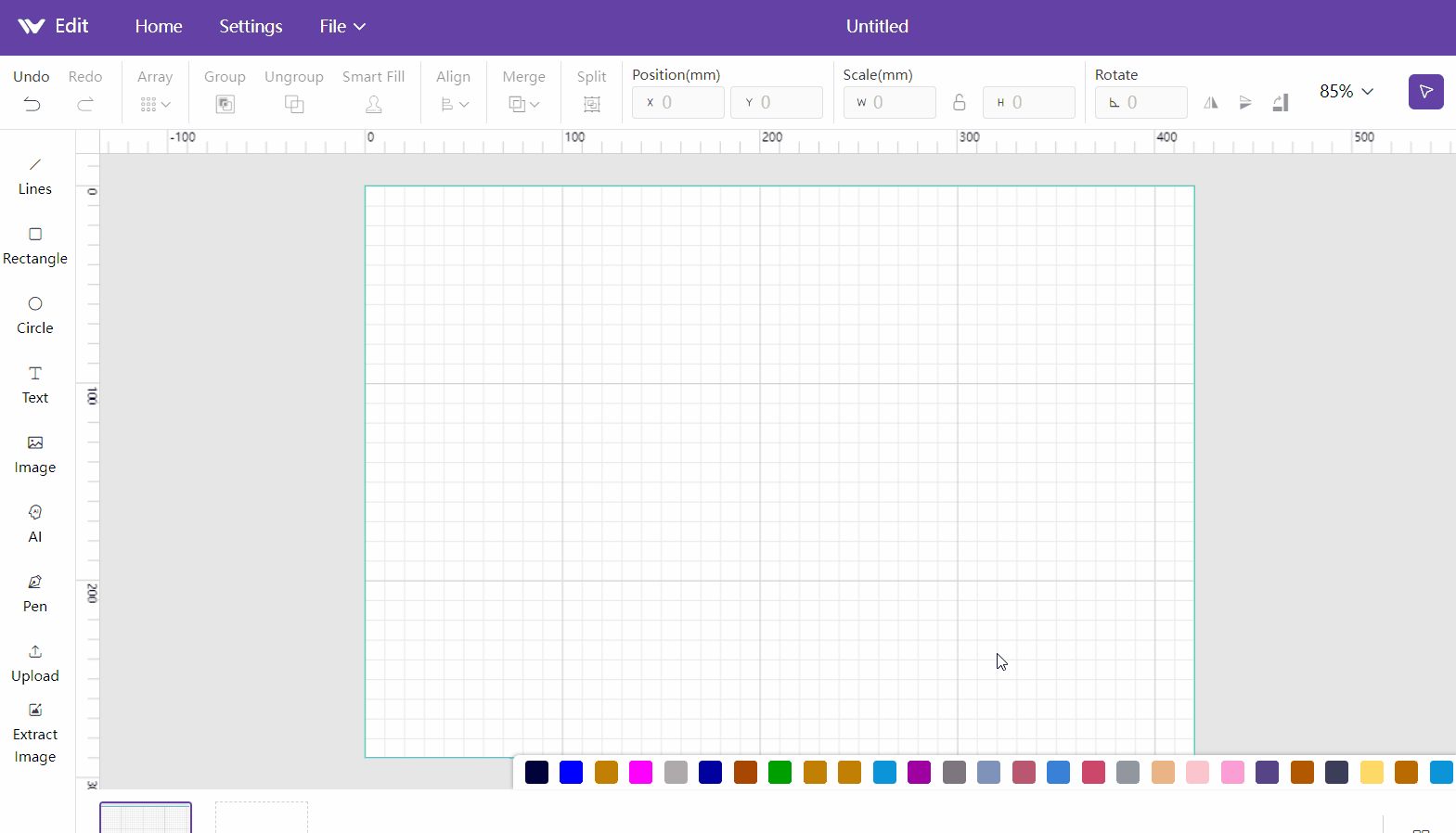
Task: Pick the green color swatch
Action: click(780, 772)
